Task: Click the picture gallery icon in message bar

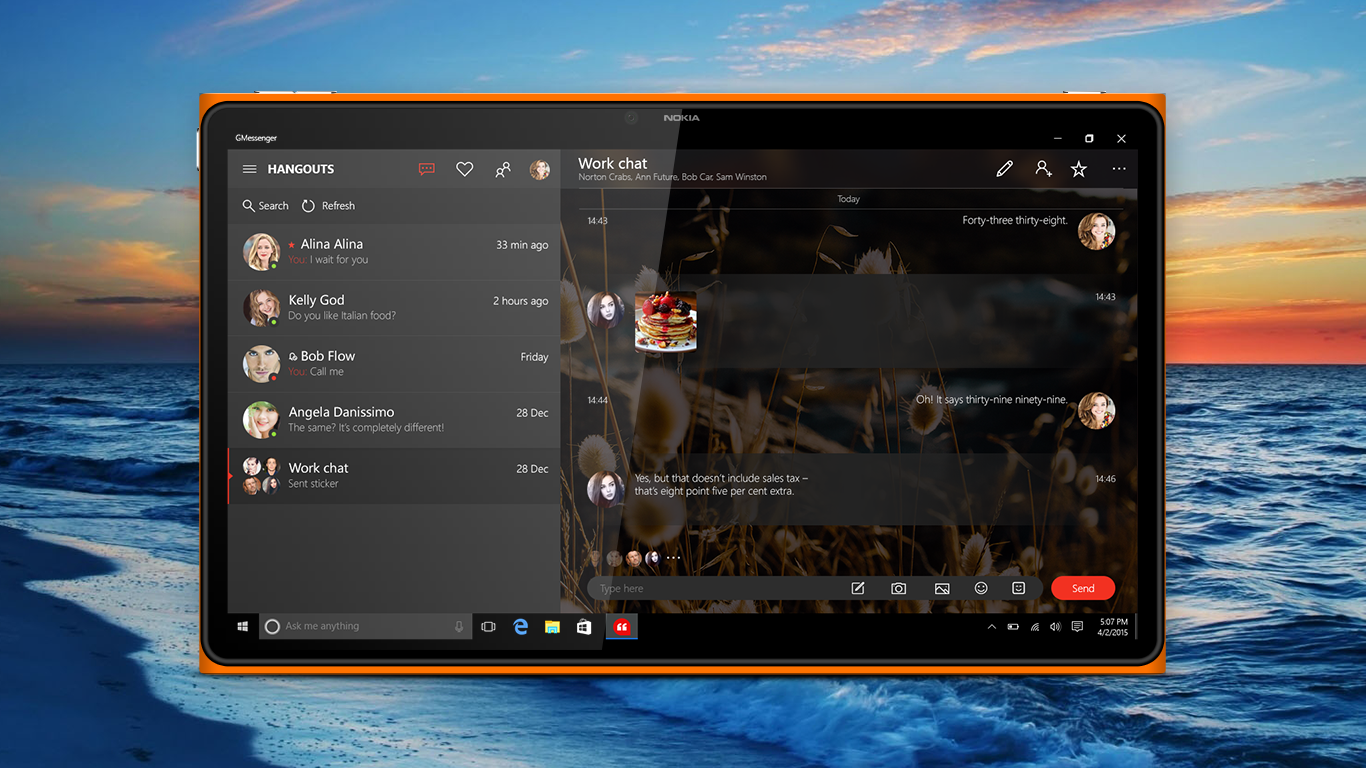Action: click(941, 588)
